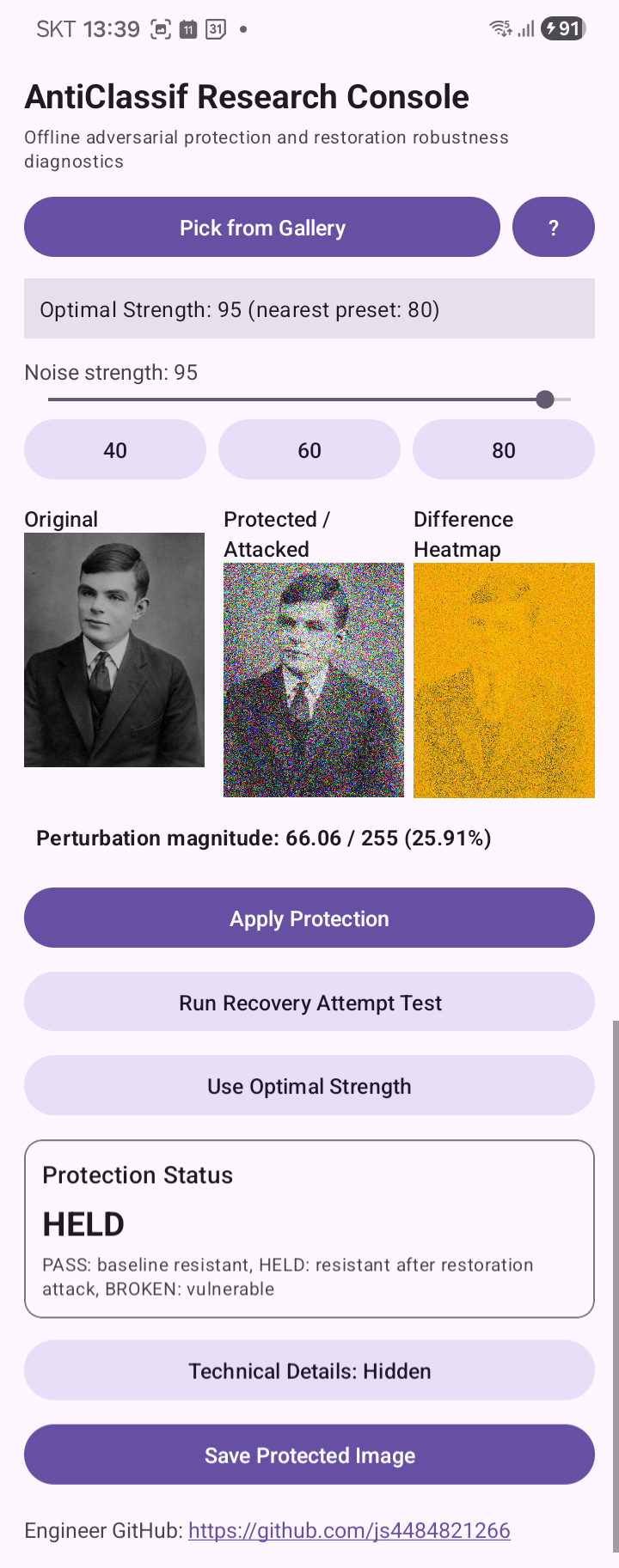
Task: Select the 40 strength preset
Action: [115, 450]
